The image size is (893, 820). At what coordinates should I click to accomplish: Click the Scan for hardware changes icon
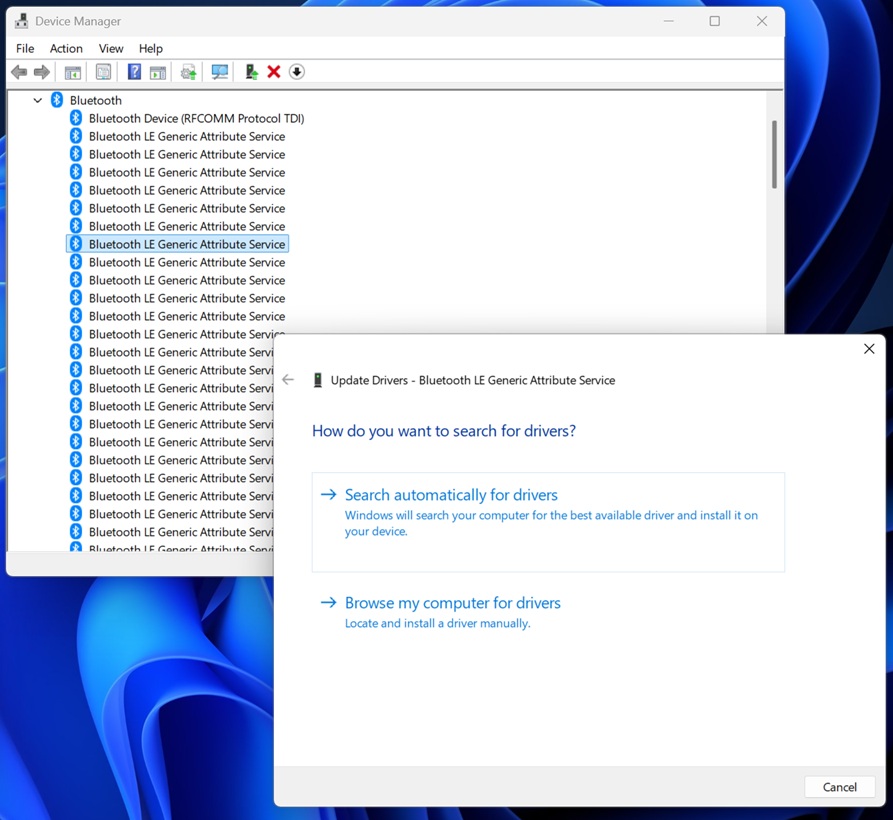tap(218, 71)
